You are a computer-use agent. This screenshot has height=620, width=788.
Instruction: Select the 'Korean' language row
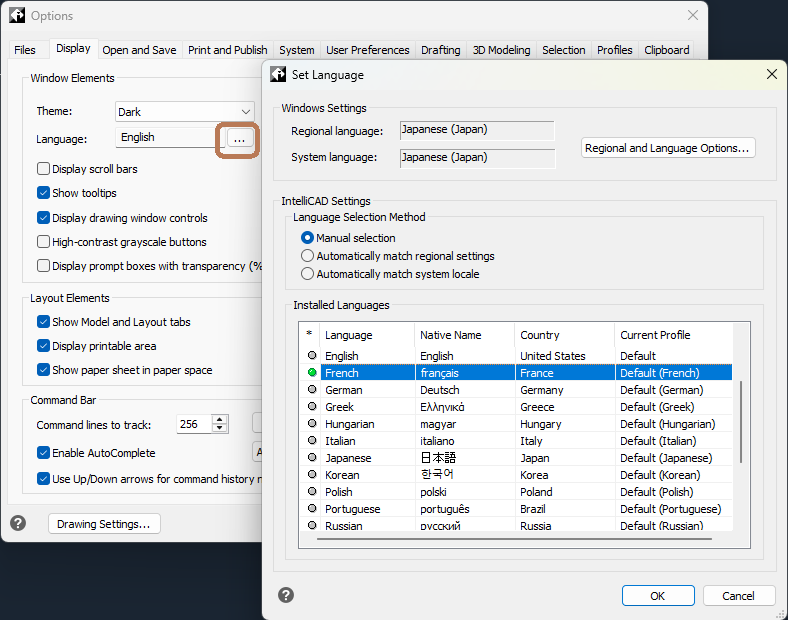tap(518, 474)
